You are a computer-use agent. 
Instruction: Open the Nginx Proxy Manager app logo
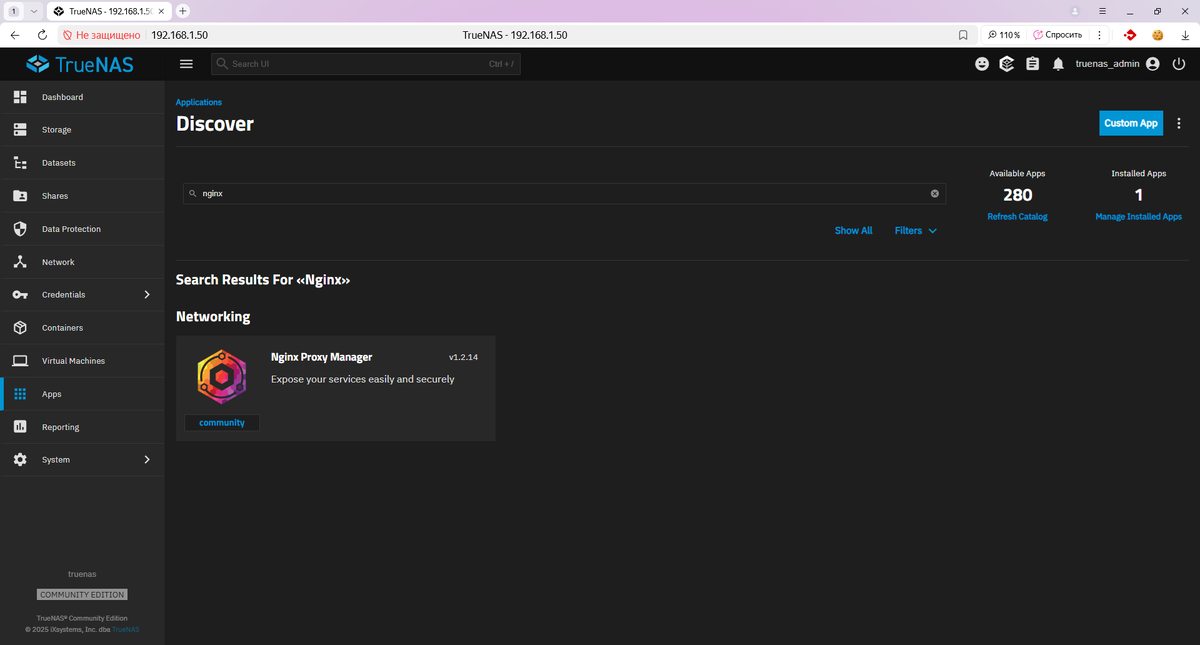pos(221,377)
